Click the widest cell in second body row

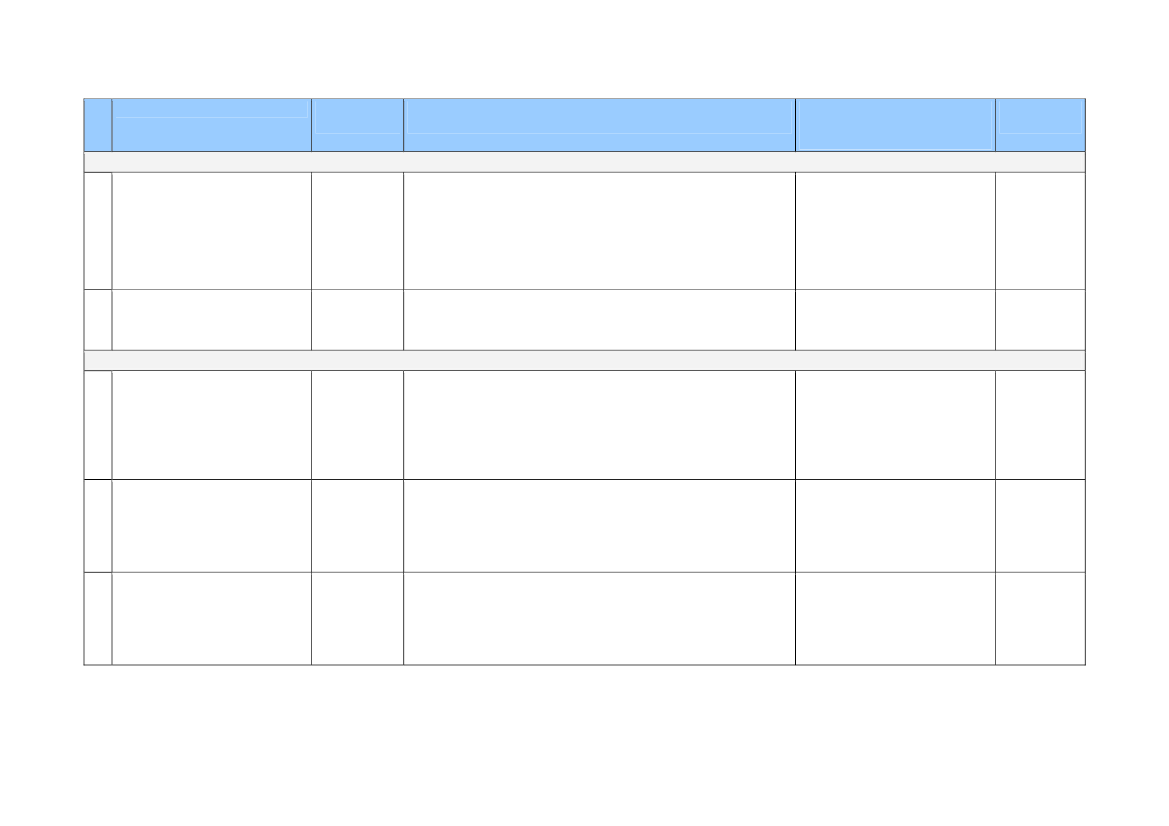[599, 320]
